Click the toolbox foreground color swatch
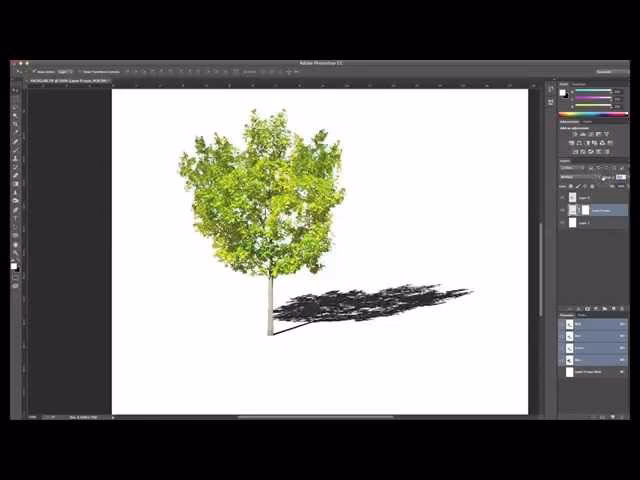 [13, 266]
